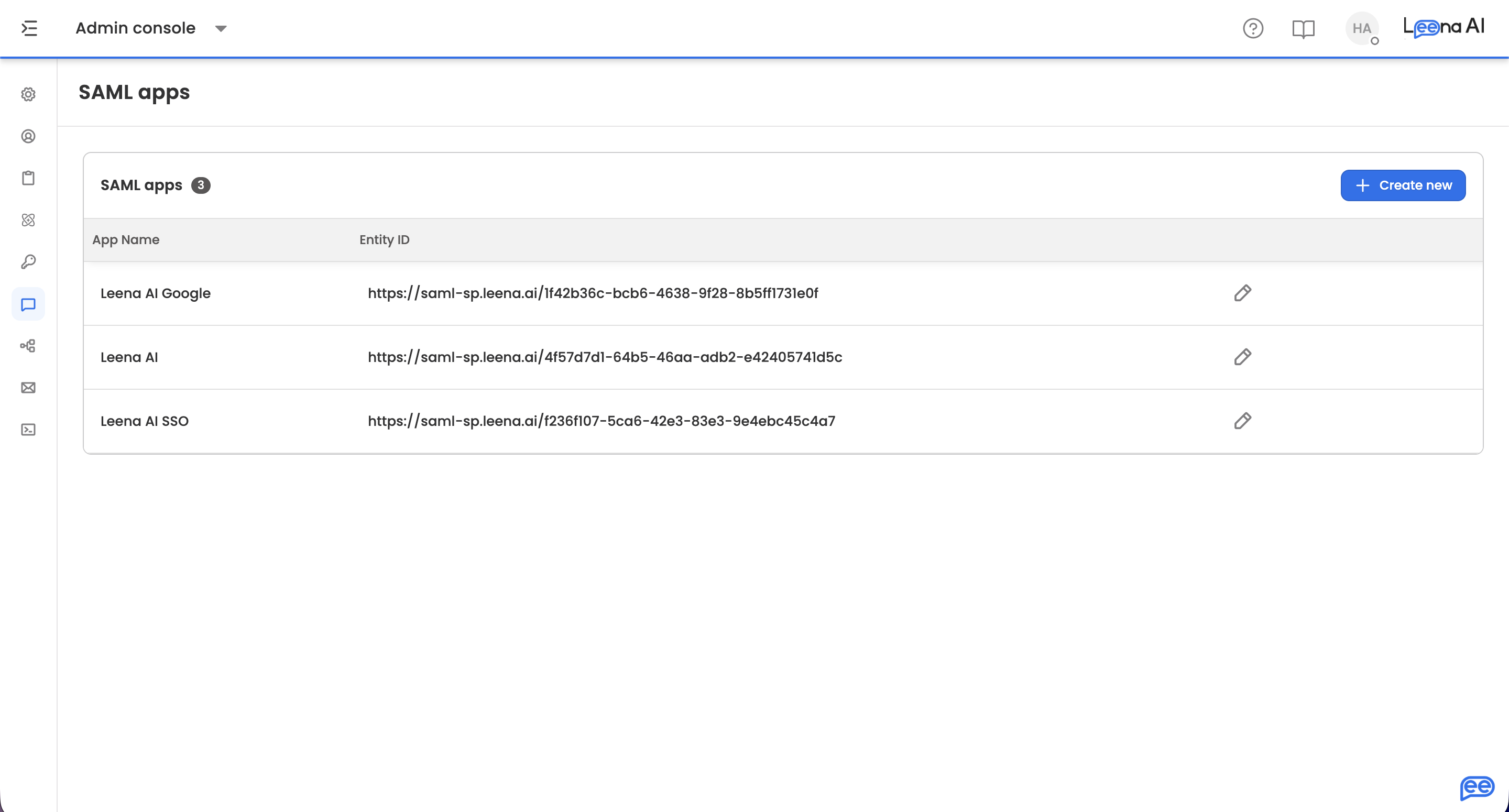Collapse the sidebar menu toggle icon
Screen dimensions: 1509x812
point(29,28)
